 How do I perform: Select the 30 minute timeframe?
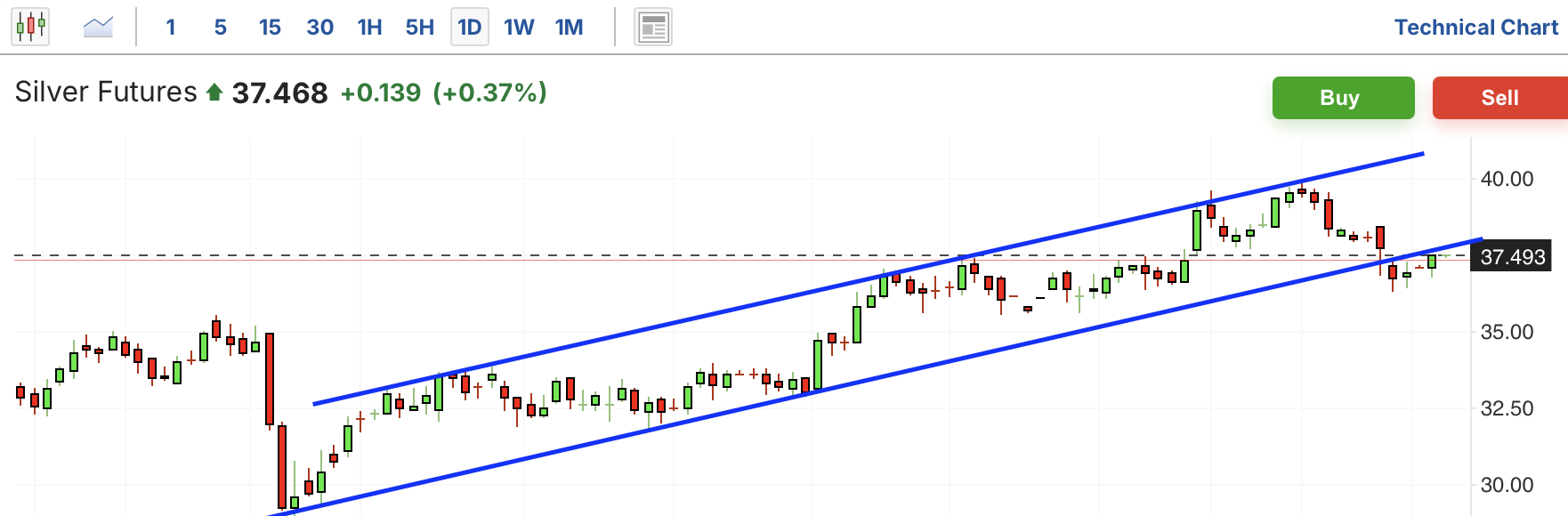319,27
